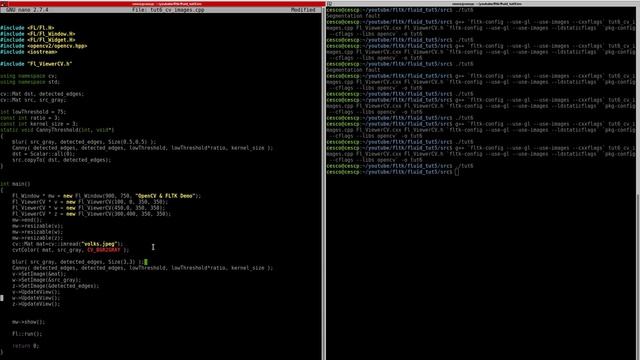Click the "volks.jpeg" string in imread line

[99, 244]
